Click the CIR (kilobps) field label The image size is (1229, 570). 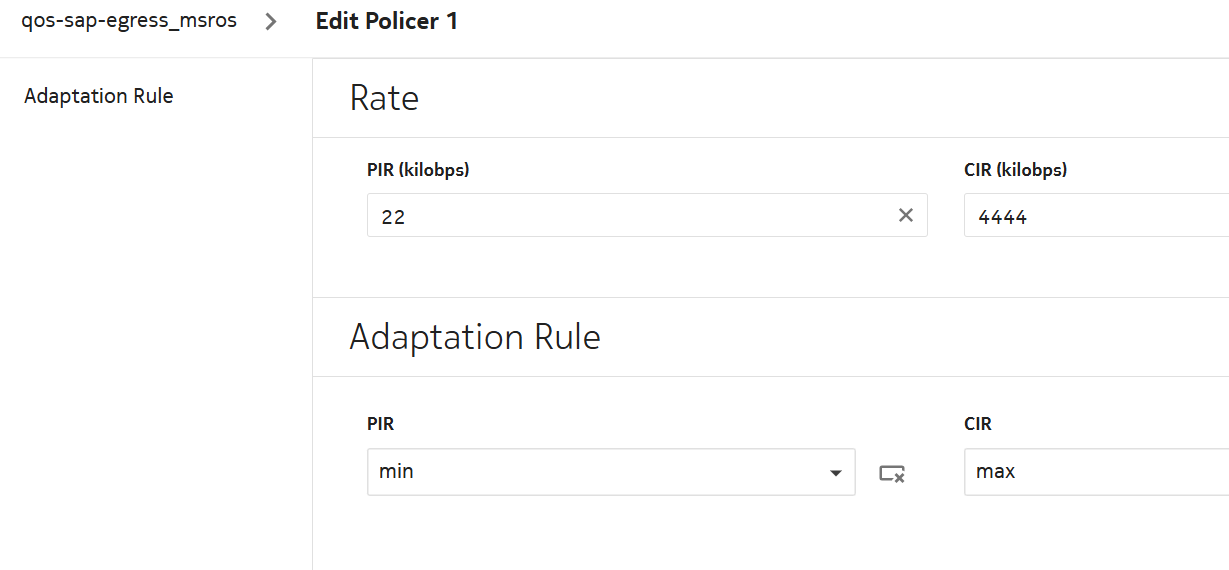tap(1015, 170)
